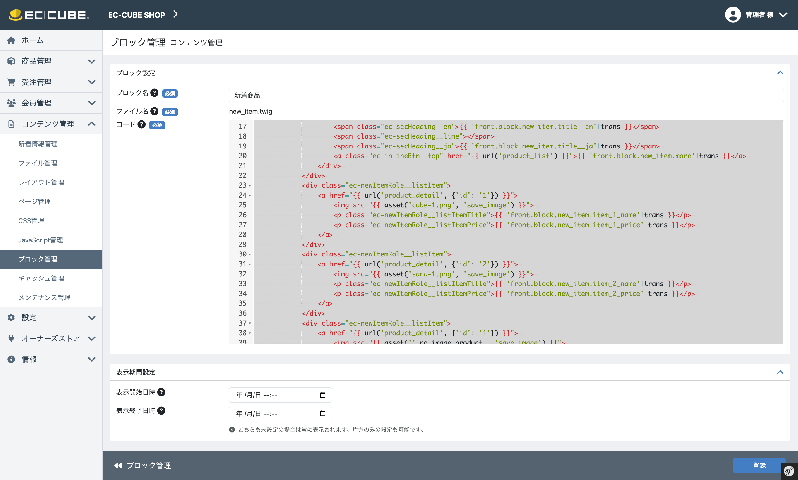
Task: Click the help icon beside コード
Action: (x=141, y=124)
